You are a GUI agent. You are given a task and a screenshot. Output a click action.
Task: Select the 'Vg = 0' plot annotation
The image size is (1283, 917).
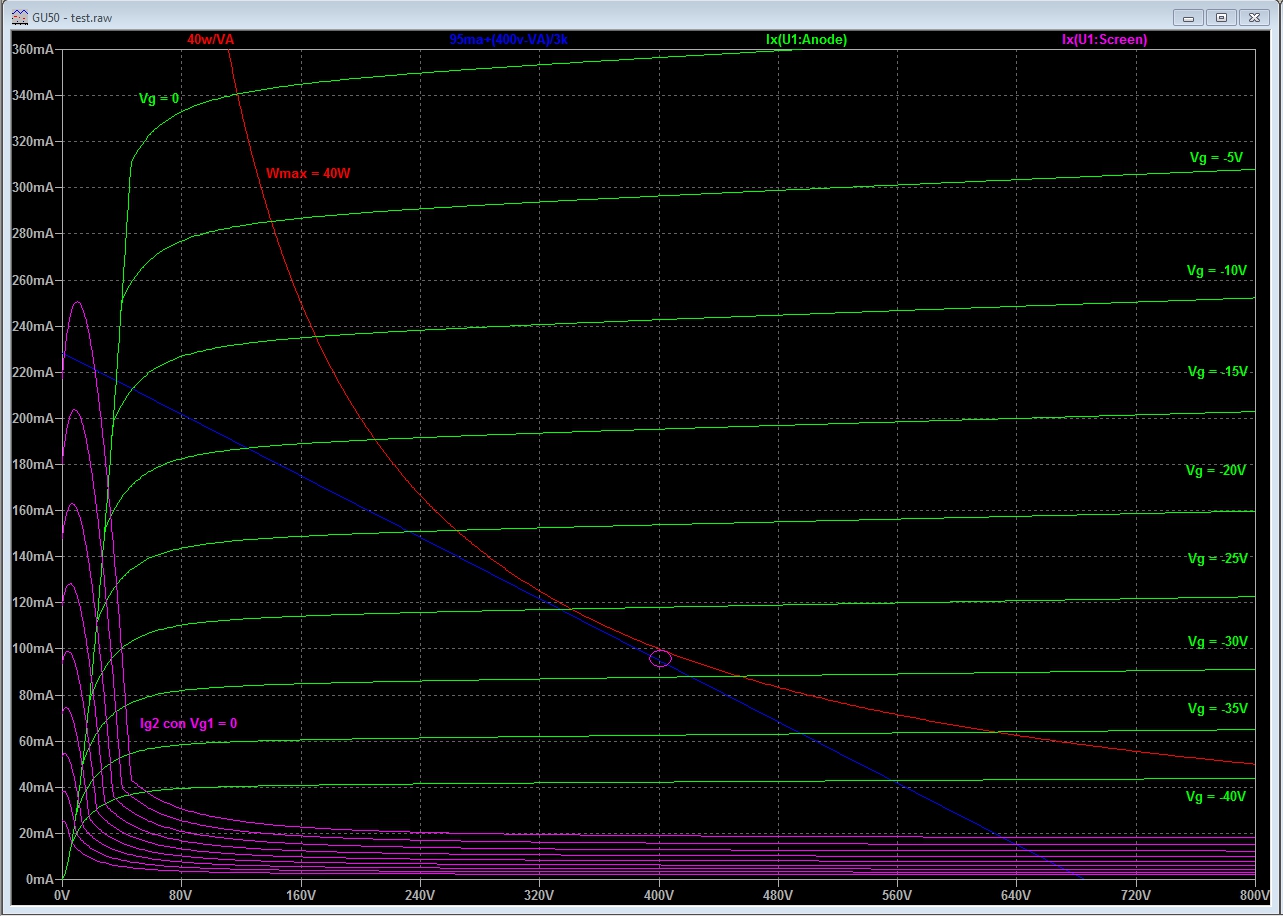pos(159,98)
